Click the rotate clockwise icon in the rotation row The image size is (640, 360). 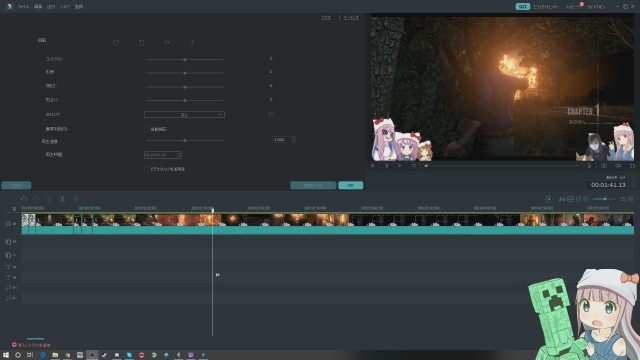(x=116, y=42)
